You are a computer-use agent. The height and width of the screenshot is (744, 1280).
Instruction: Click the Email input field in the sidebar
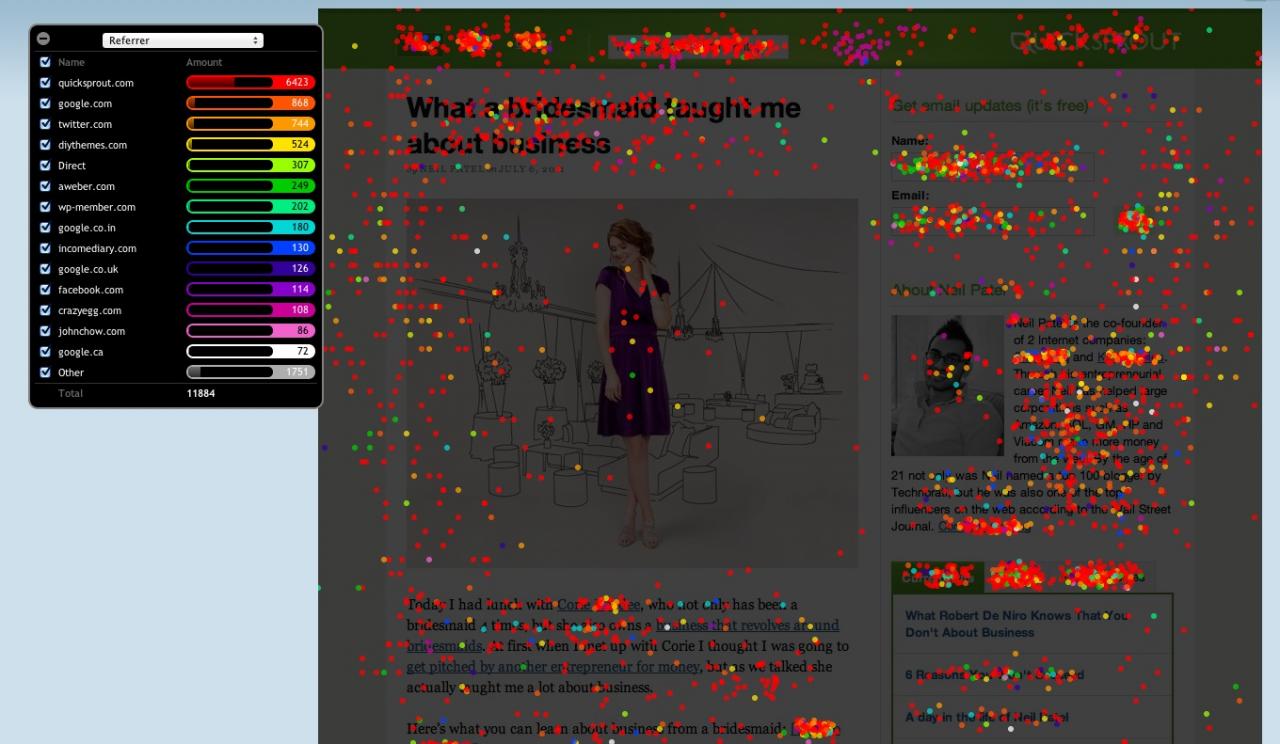pos(991,221)
